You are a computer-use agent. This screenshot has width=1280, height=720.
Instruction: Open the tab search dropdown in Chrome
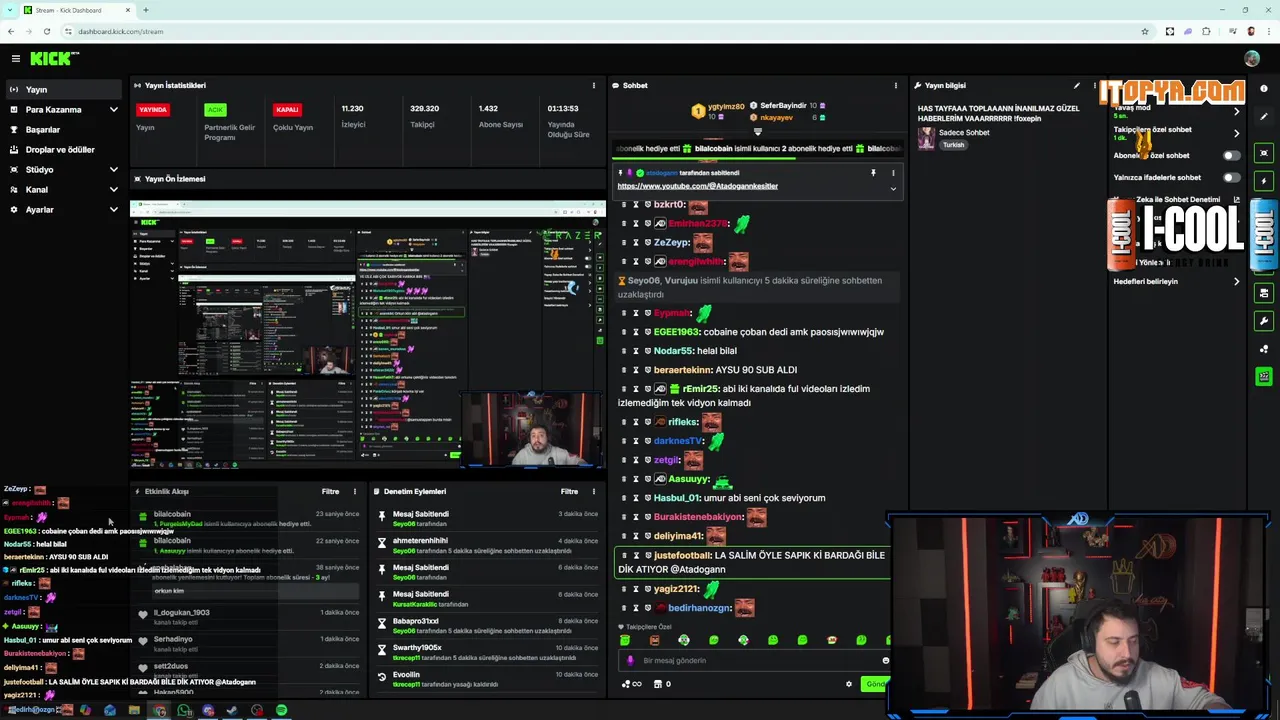tap(10, 10)
